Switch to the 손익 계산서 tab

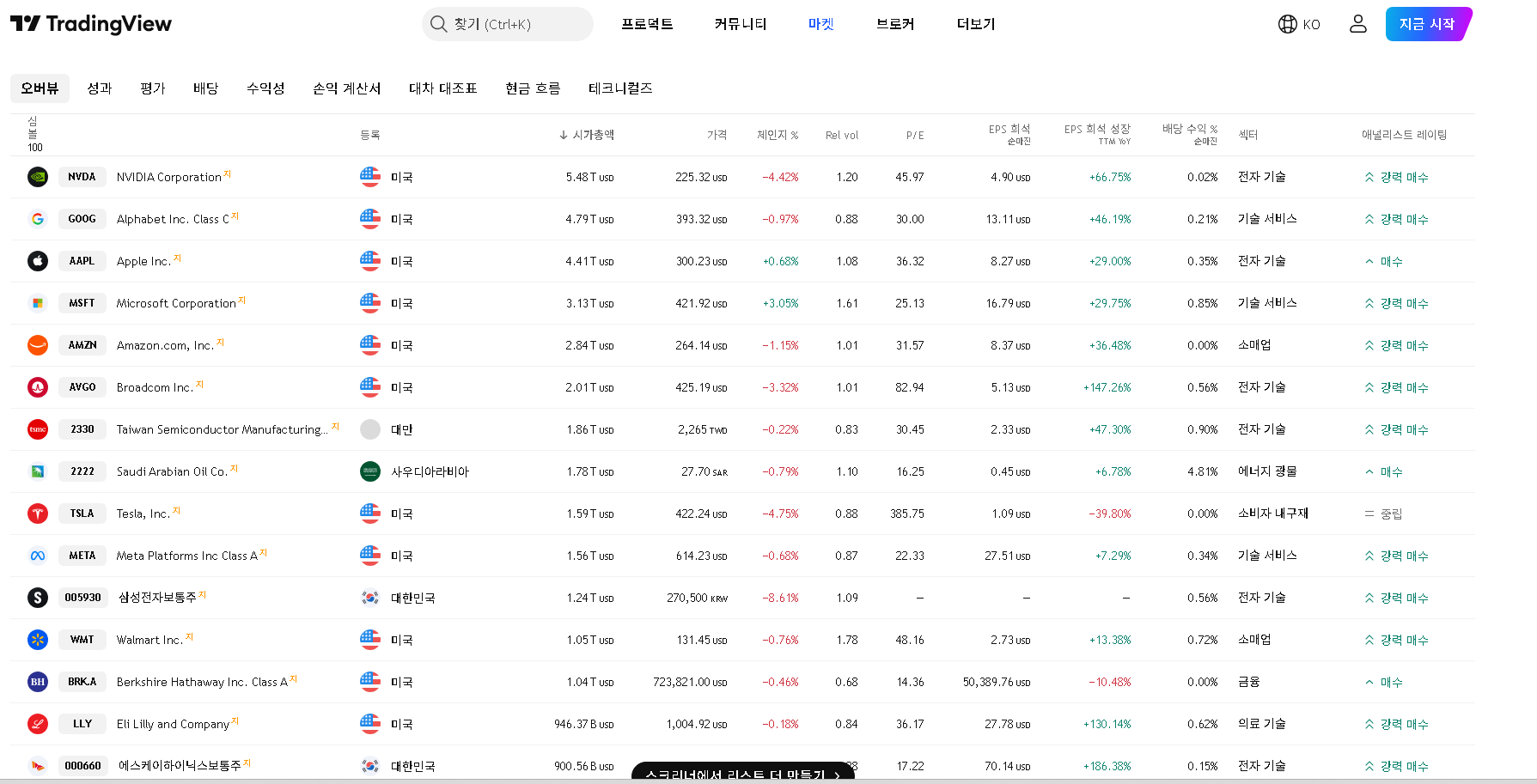(x=347, y=88)
